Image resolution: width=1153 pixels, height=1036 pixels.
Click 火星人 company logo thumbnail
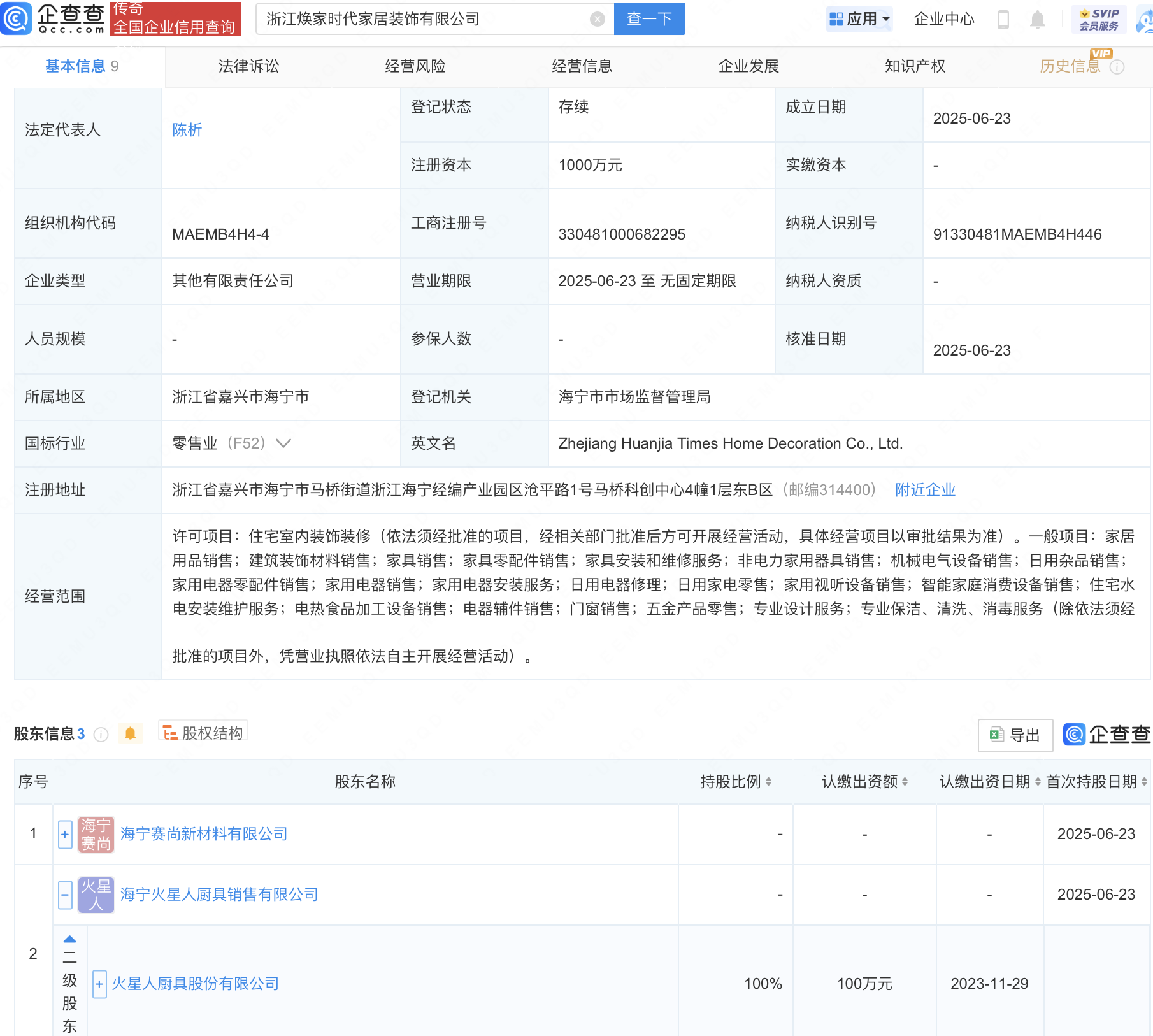click(96, 895)
